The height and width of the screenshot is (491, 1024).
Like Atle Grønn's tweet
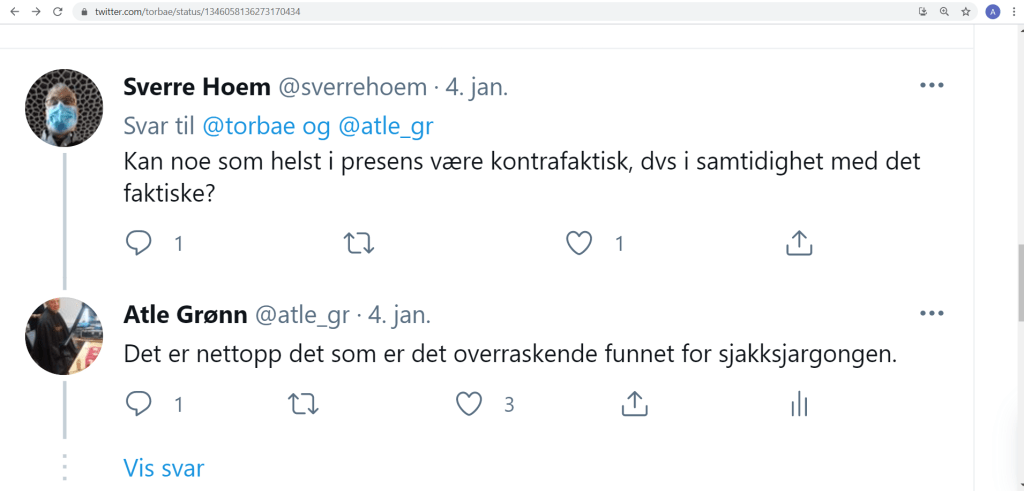(469, 404)
